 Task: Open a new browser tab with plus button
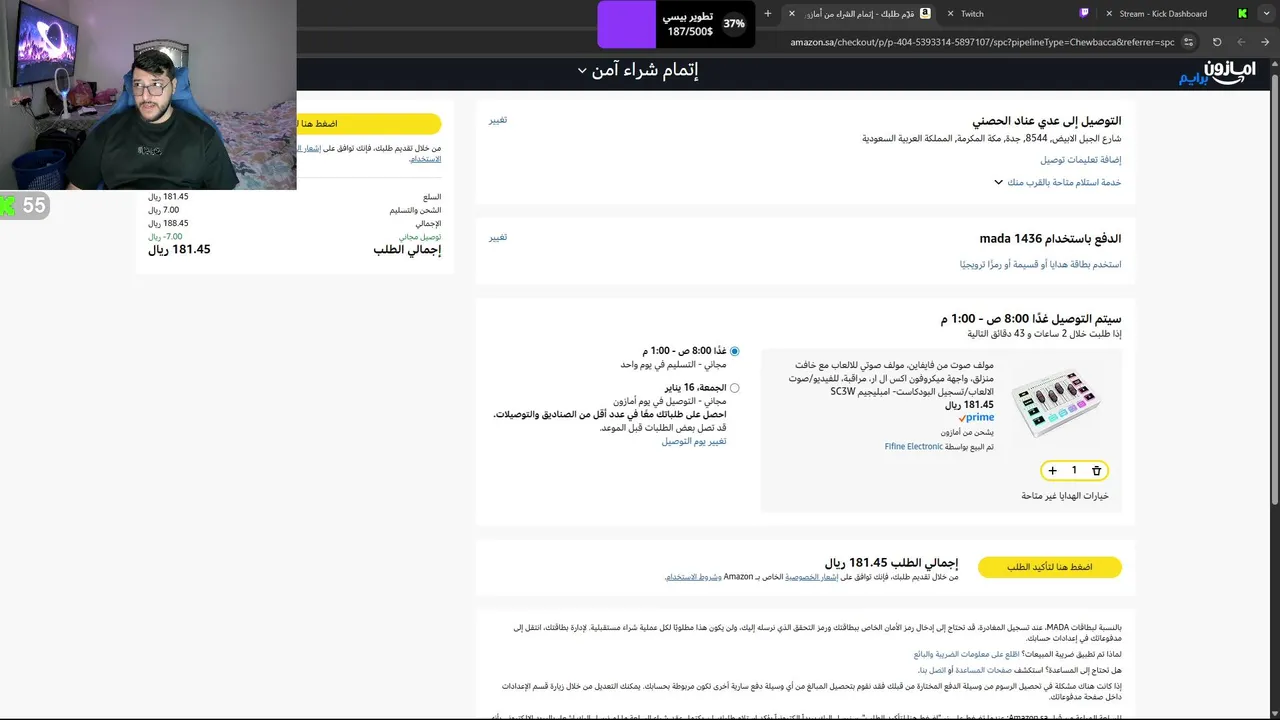click(768, 14)
